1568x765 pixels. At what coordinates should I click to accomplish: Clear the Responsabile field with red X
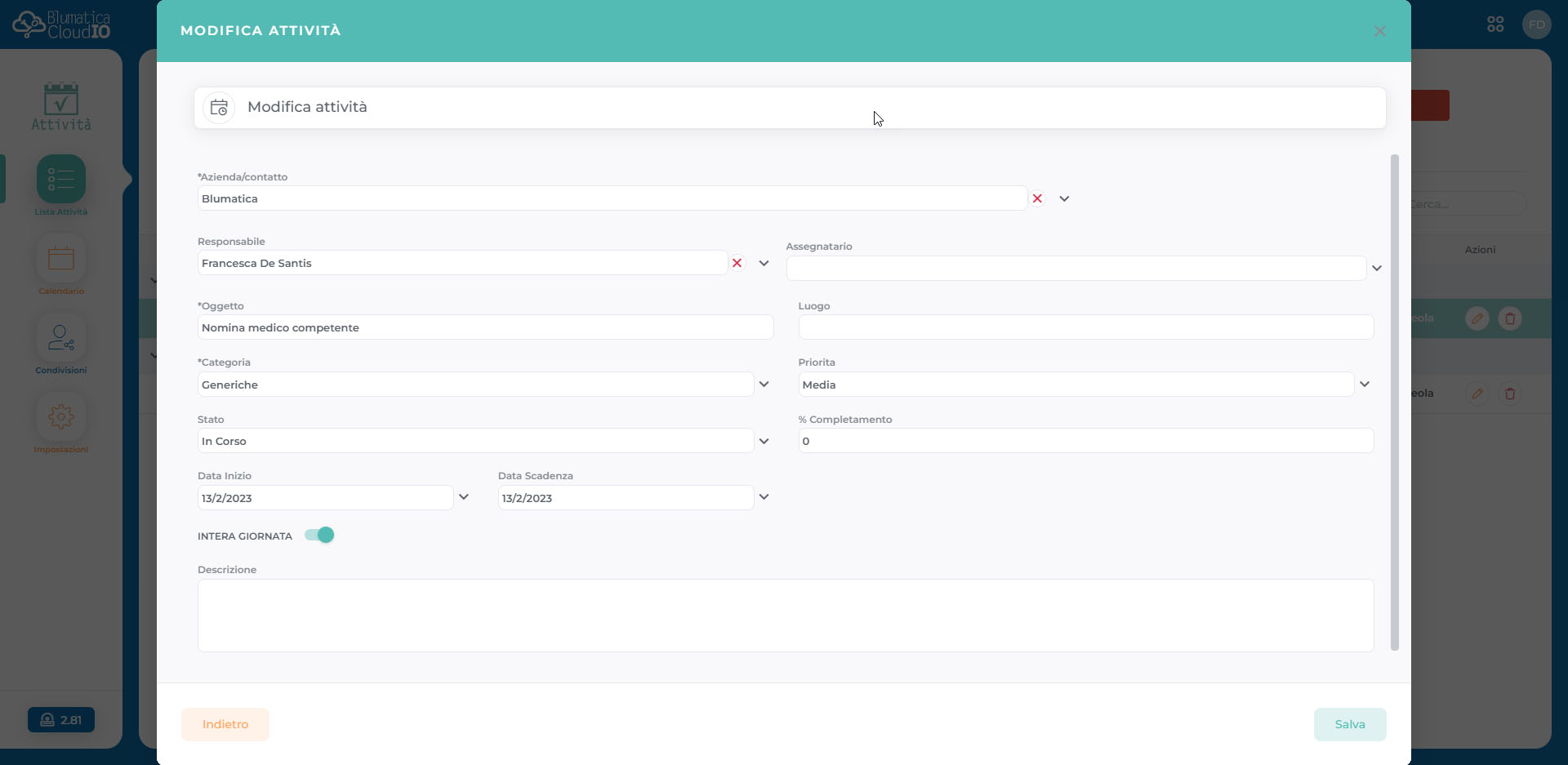point(737,263)
